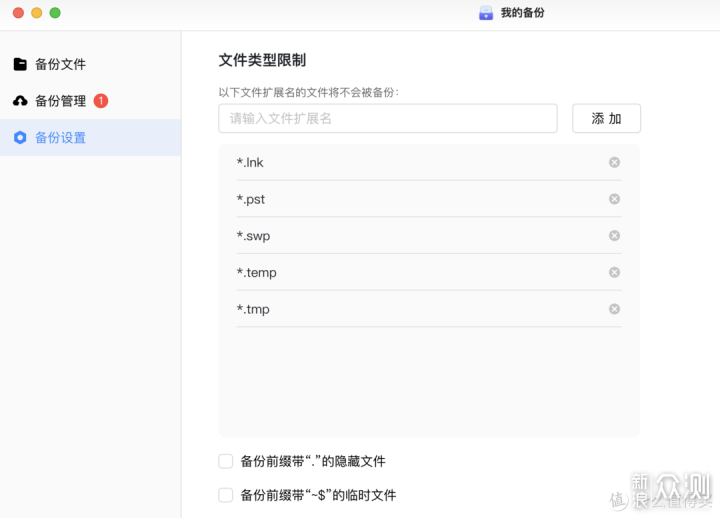
Task: Click the yellow minimize window button
Action: tap(37, 13)
